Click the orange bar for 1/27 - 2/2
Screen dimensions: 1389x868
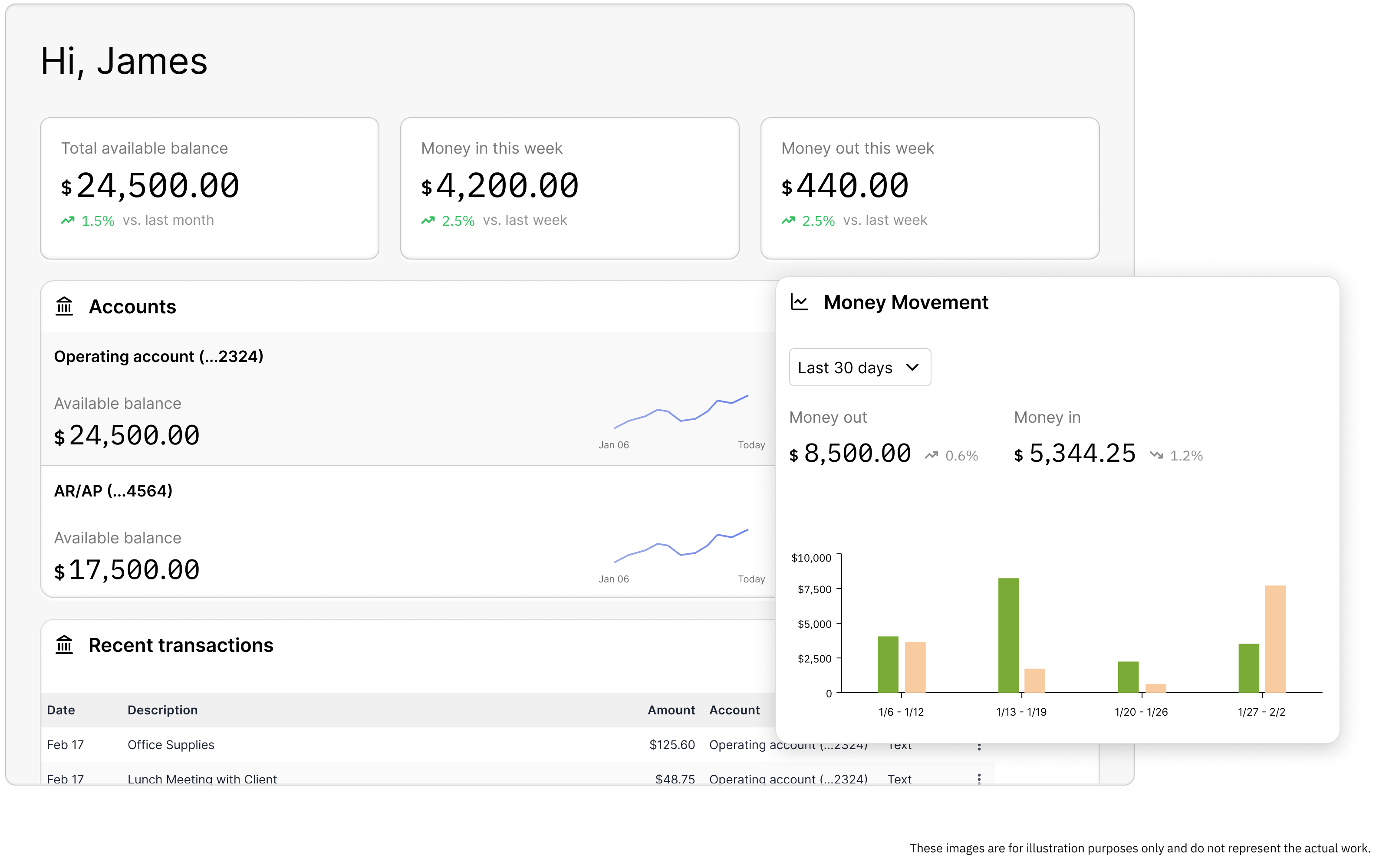click(1275, 639)
